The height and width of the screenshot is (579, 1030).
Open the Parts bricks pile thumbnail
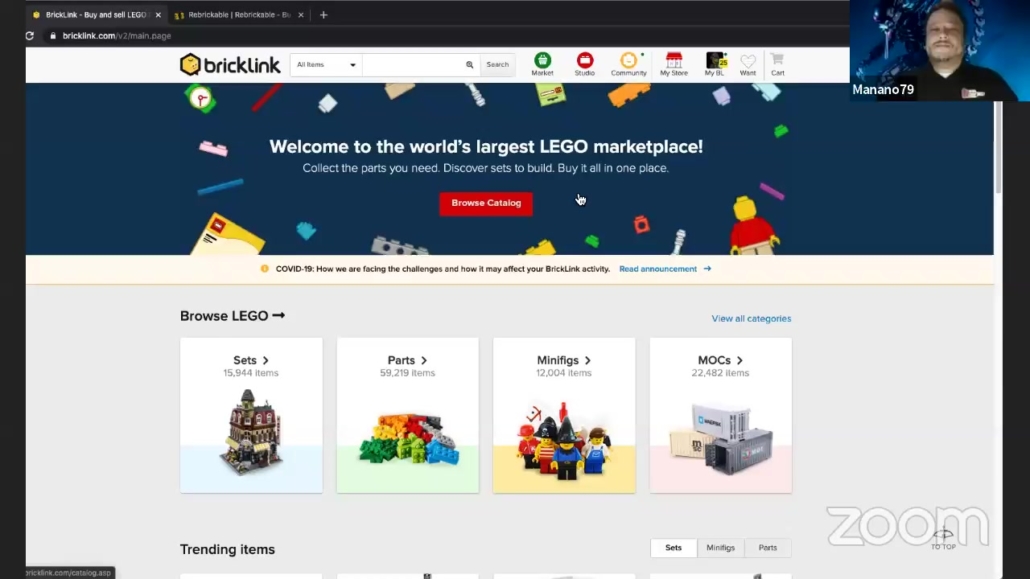pos(408,439)
